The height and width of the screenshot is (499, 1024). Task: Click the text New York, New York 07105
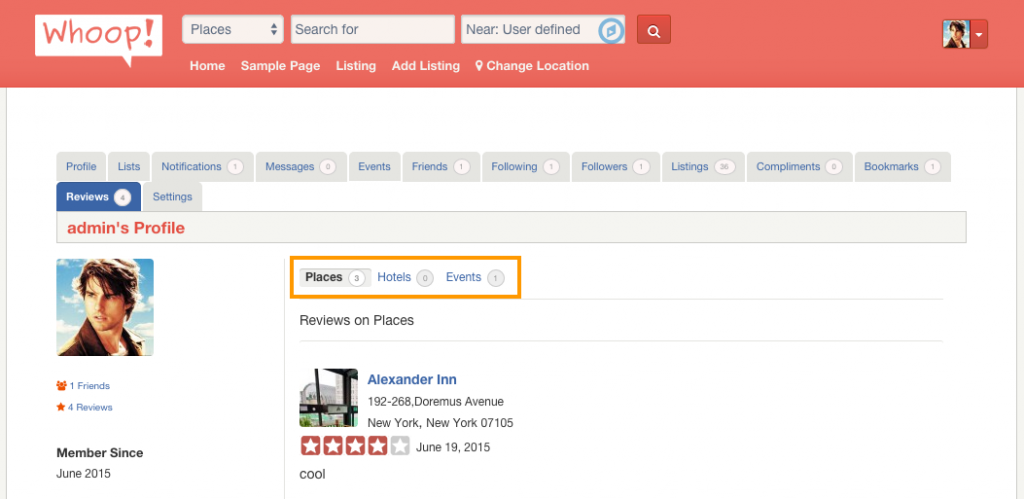click(440, 423)
